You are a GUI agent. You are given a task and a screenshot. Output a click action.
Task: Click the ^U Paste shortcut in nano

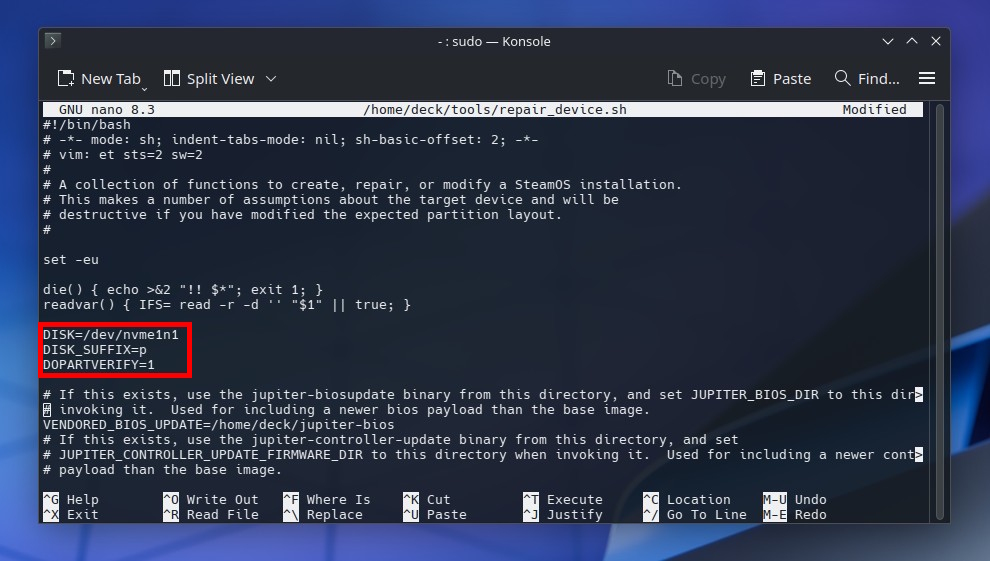coord(434,514)
